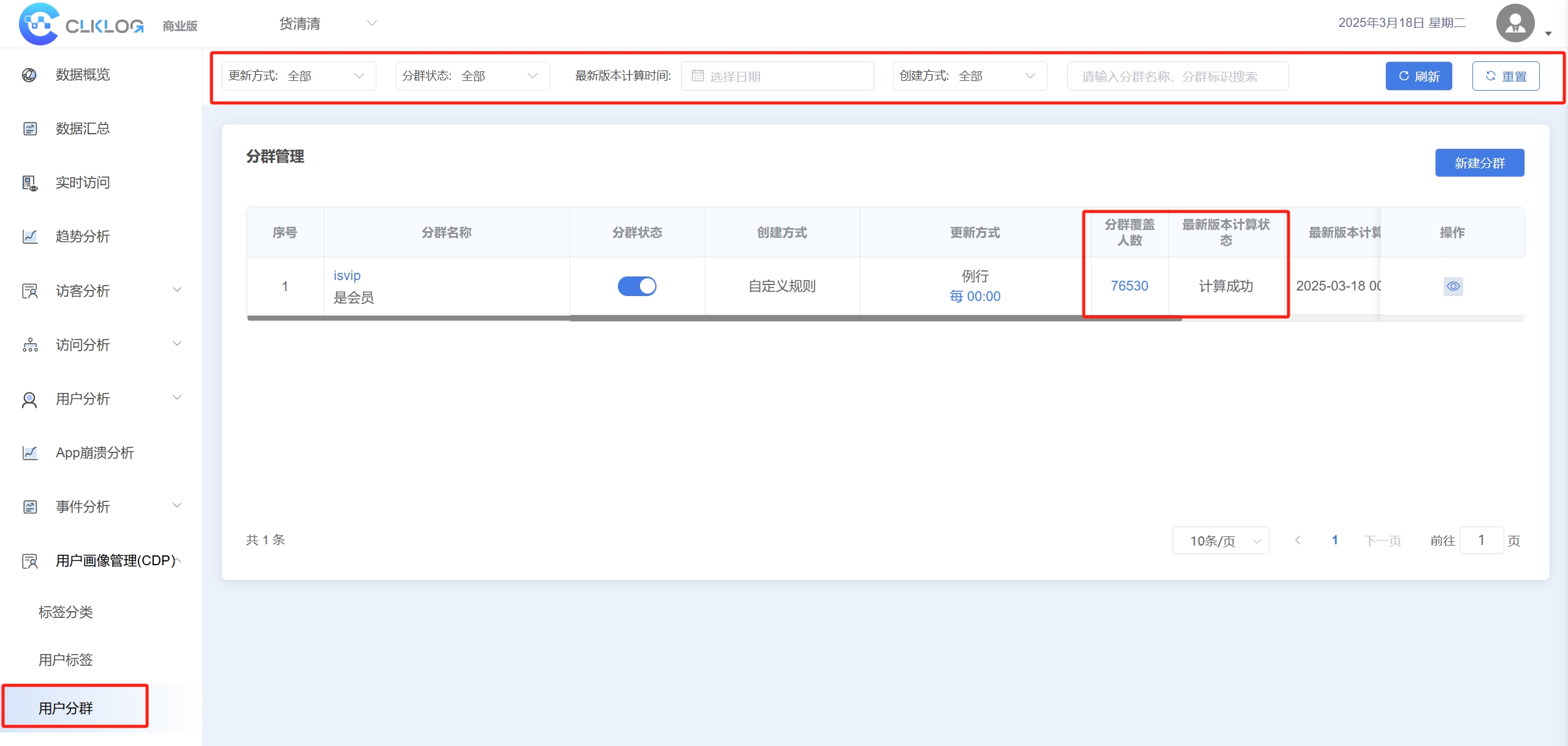Open the 分群状态 filter dropdown
The height and width of the screenshot is (746, 1568).
click(472, 76)
